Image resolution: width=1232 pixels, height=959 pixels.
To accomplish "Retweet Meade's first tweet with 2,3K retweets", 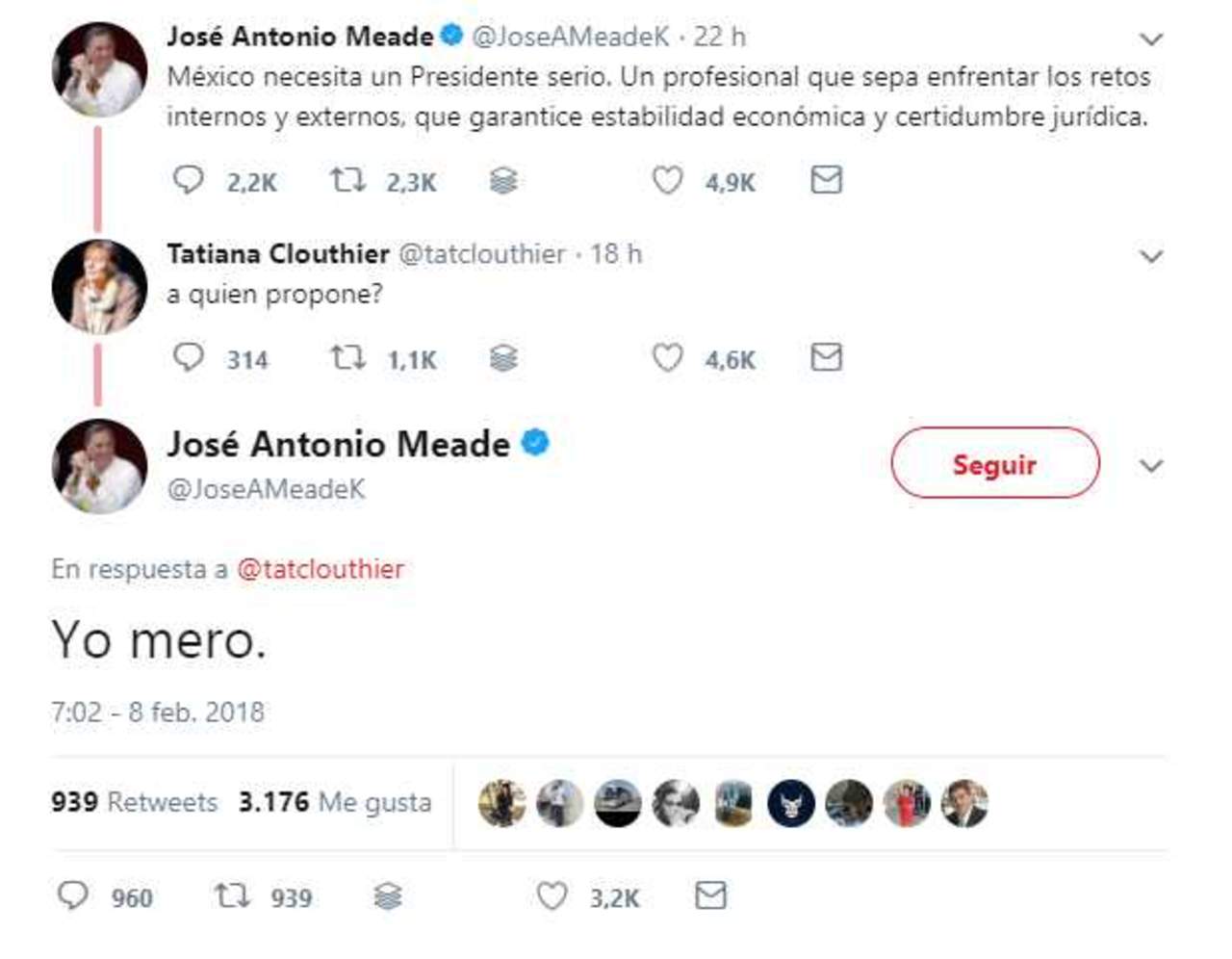I will click(x=347, y=180).
